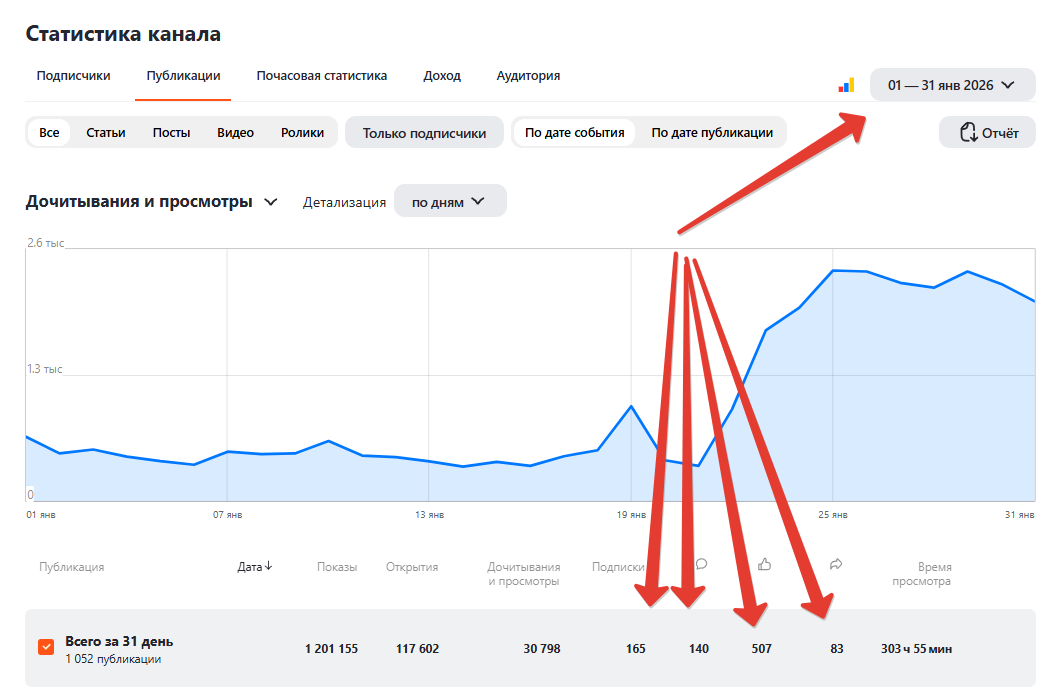The width and height of the screenshot is (1055, 696).
Task: Click the total reads value 30 798
Action: [x=542, y=649]
